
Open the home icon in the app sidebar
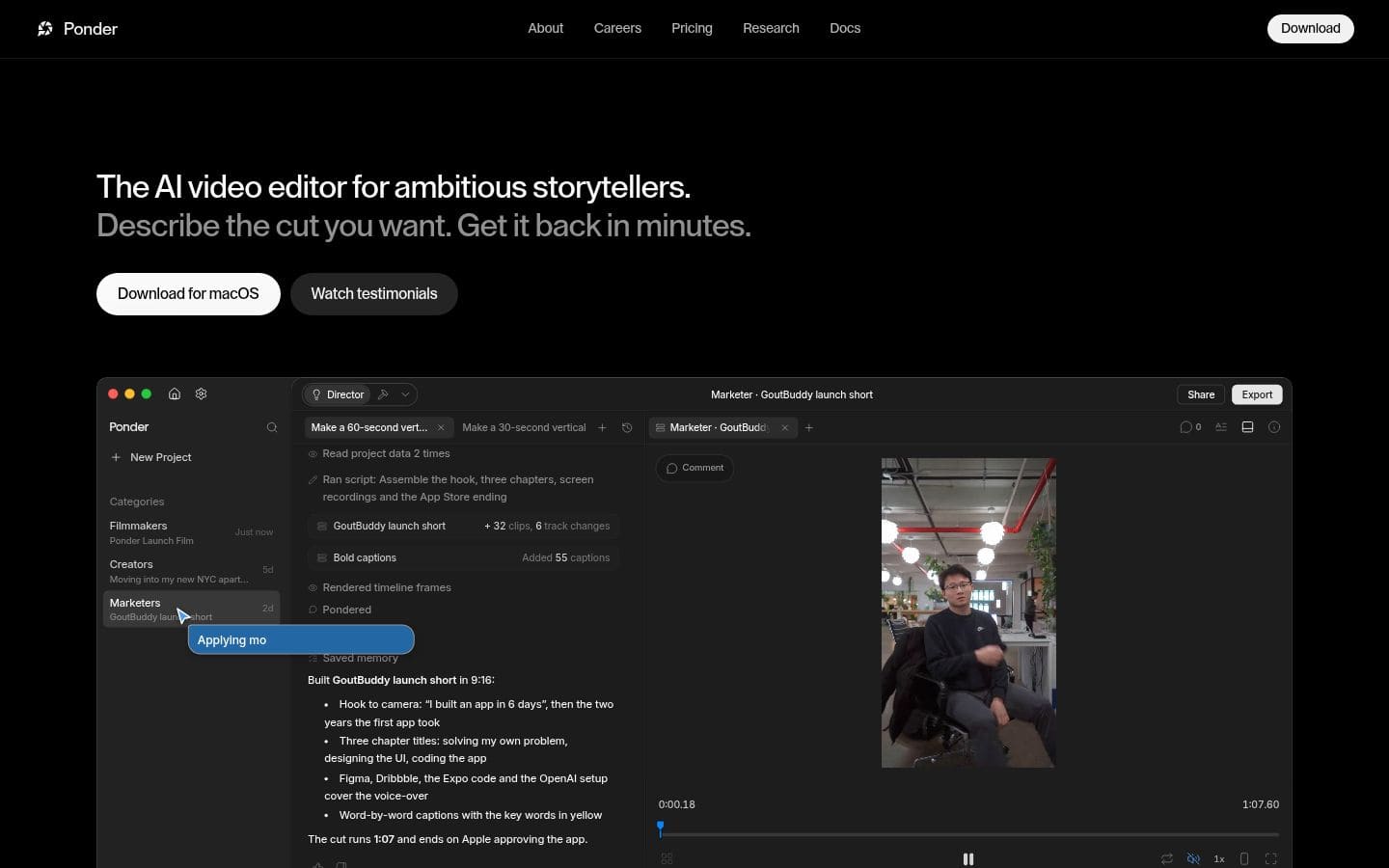[x=175, y=393]
